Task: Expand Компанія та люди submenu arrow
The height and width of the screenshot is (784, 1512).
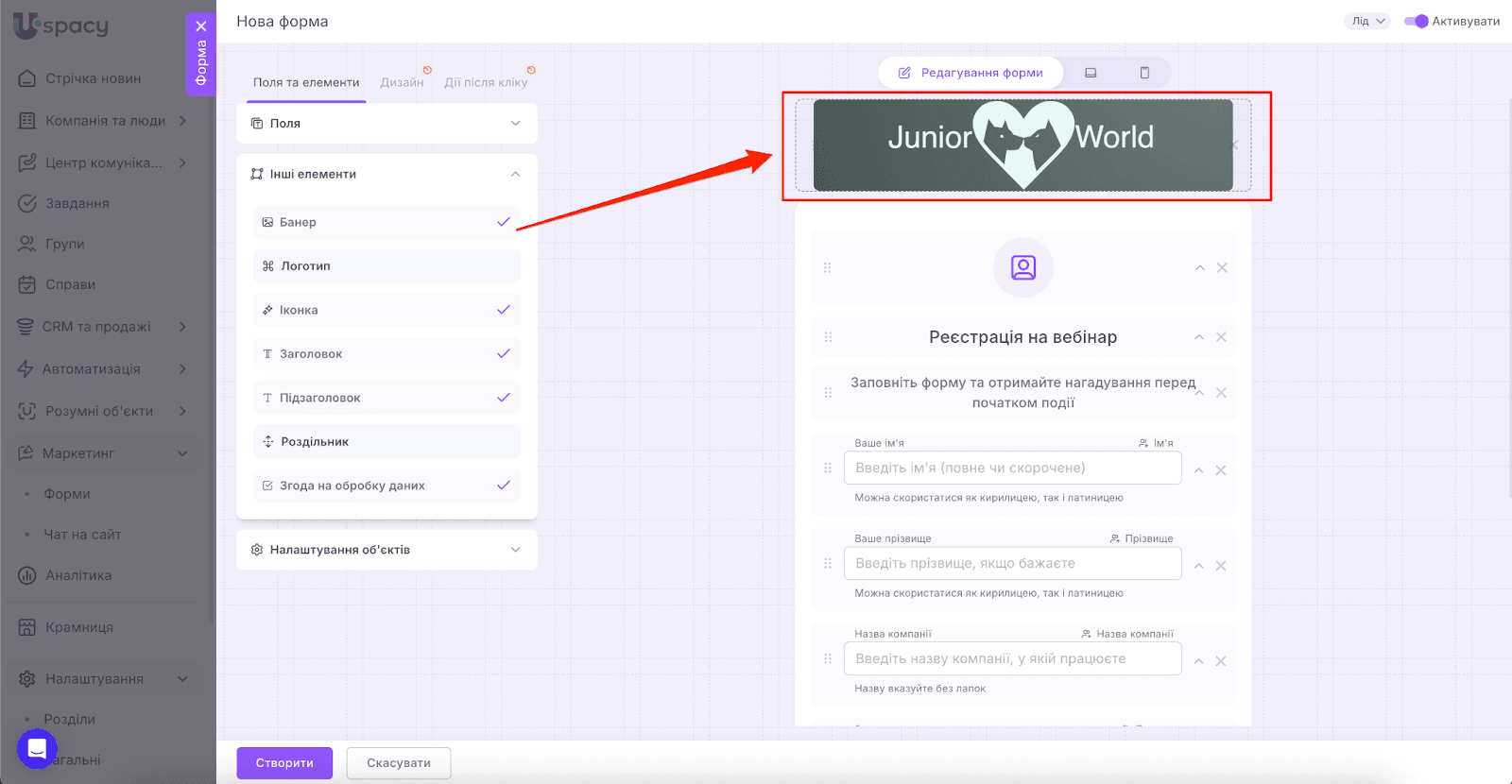Action: pyautogui.click(x=182, y=121)
